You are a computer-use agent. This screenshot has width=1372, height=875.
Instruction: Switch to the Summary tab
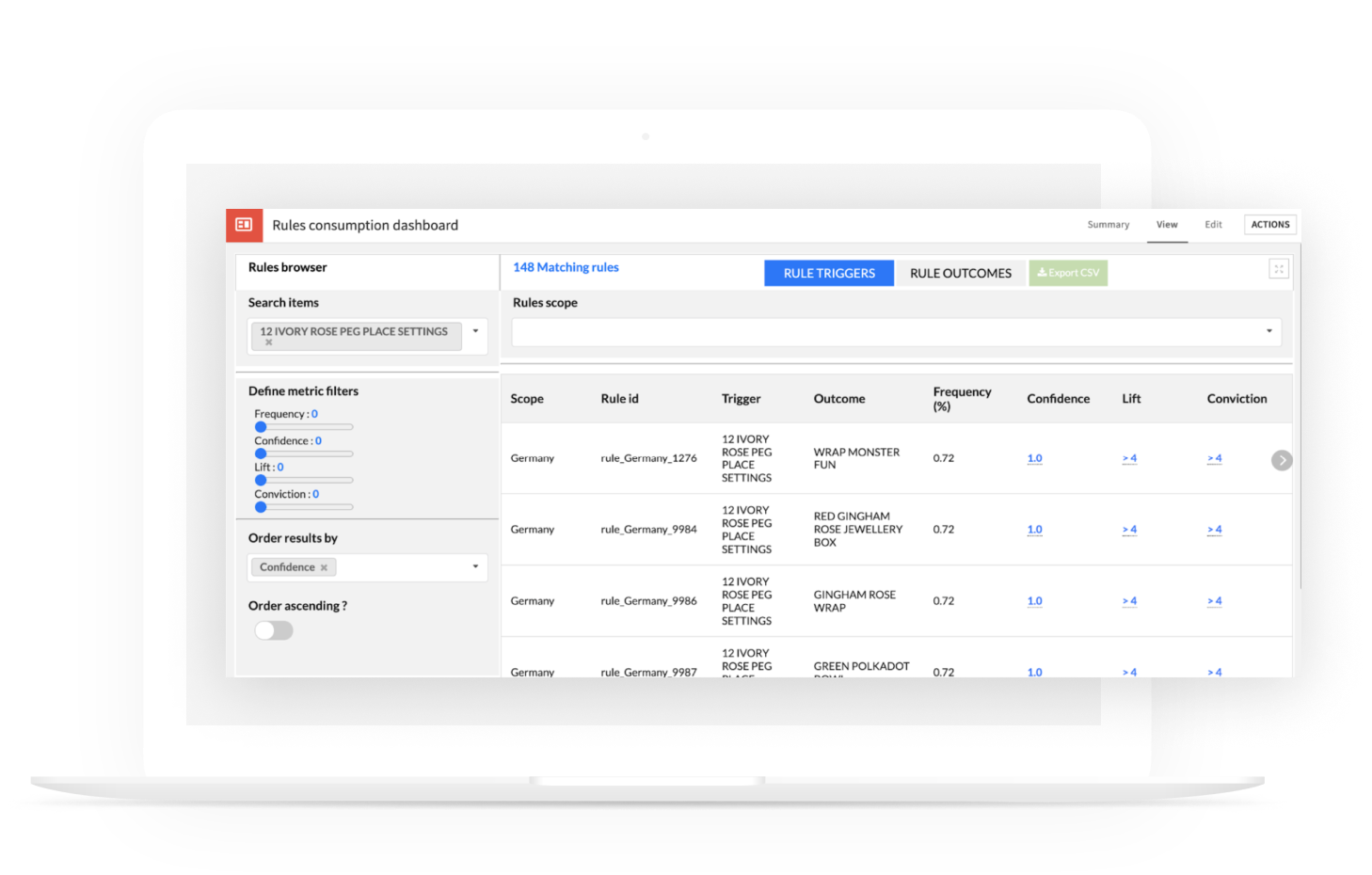click(1108, 225)
